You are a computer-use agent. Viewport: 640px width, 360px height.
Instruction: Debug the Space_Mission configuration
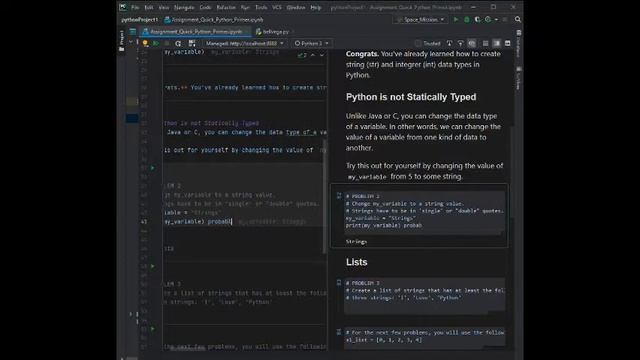point(467,19)
